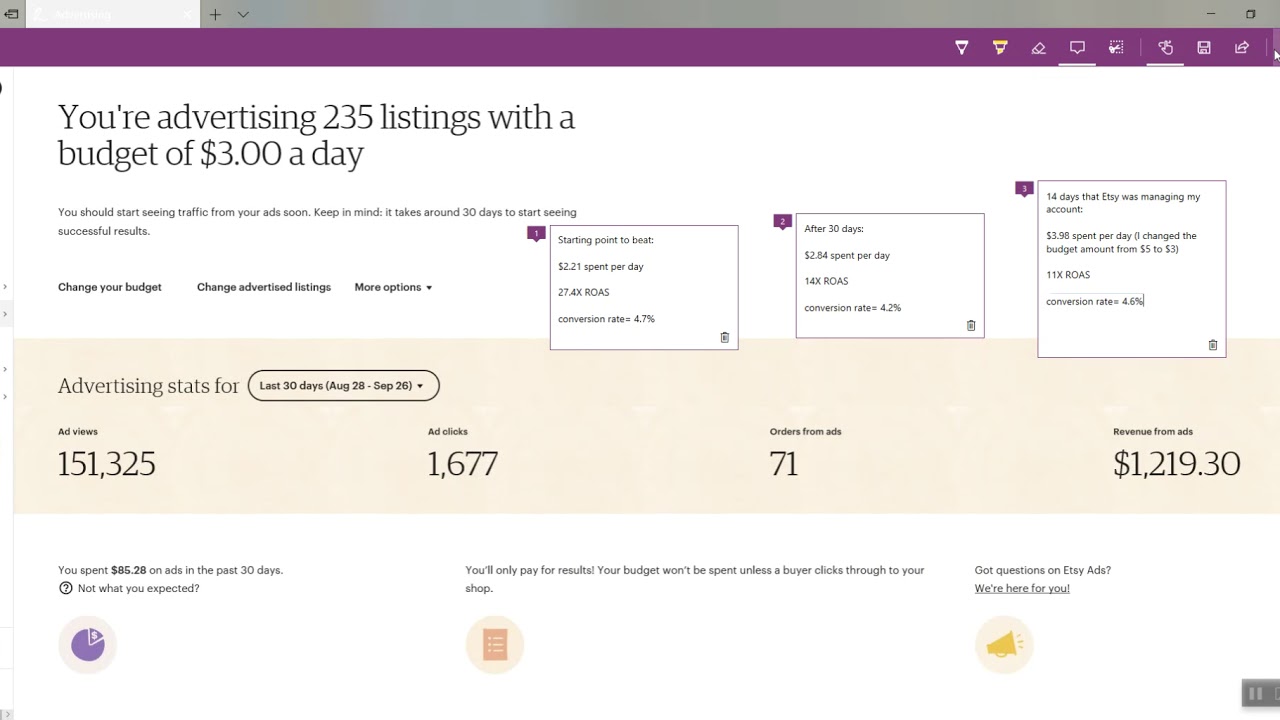Select the ballpoint pen tool

[x=961, y=47]
